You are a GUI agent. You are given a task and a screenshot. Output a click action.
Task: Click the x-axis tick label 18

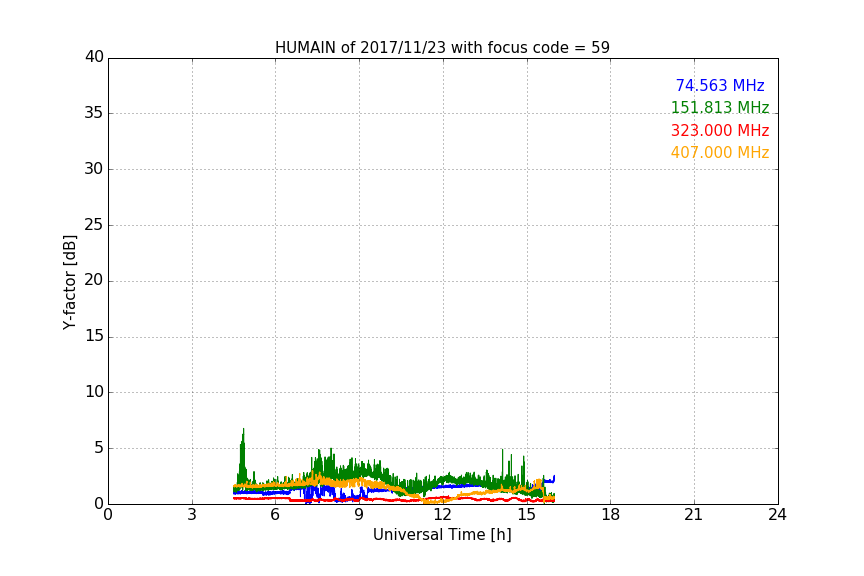pos(611,515)
